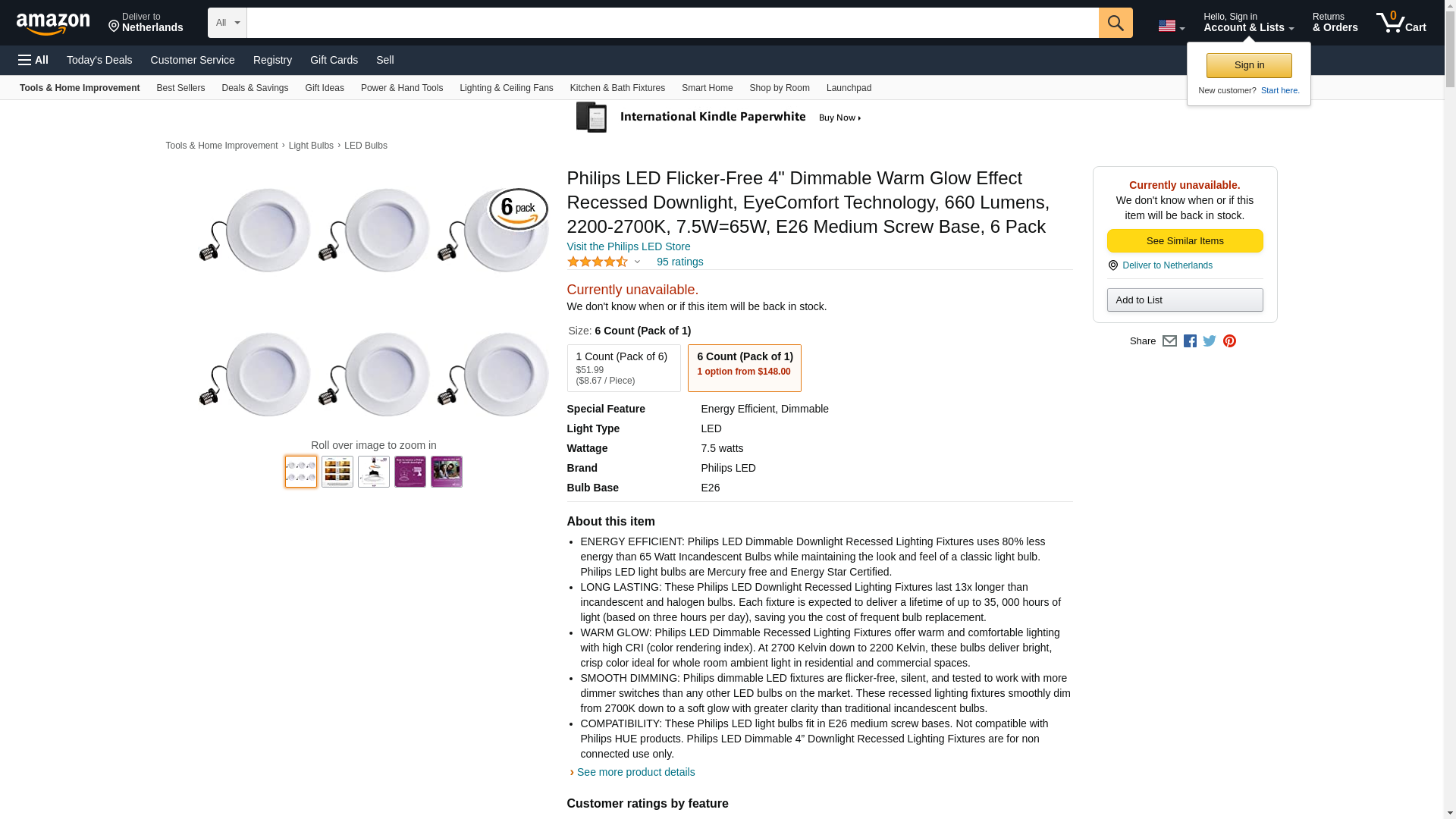Share the product on Twitter
Viewport: 1456px width, 819px height.
[x=1210, y=341]
